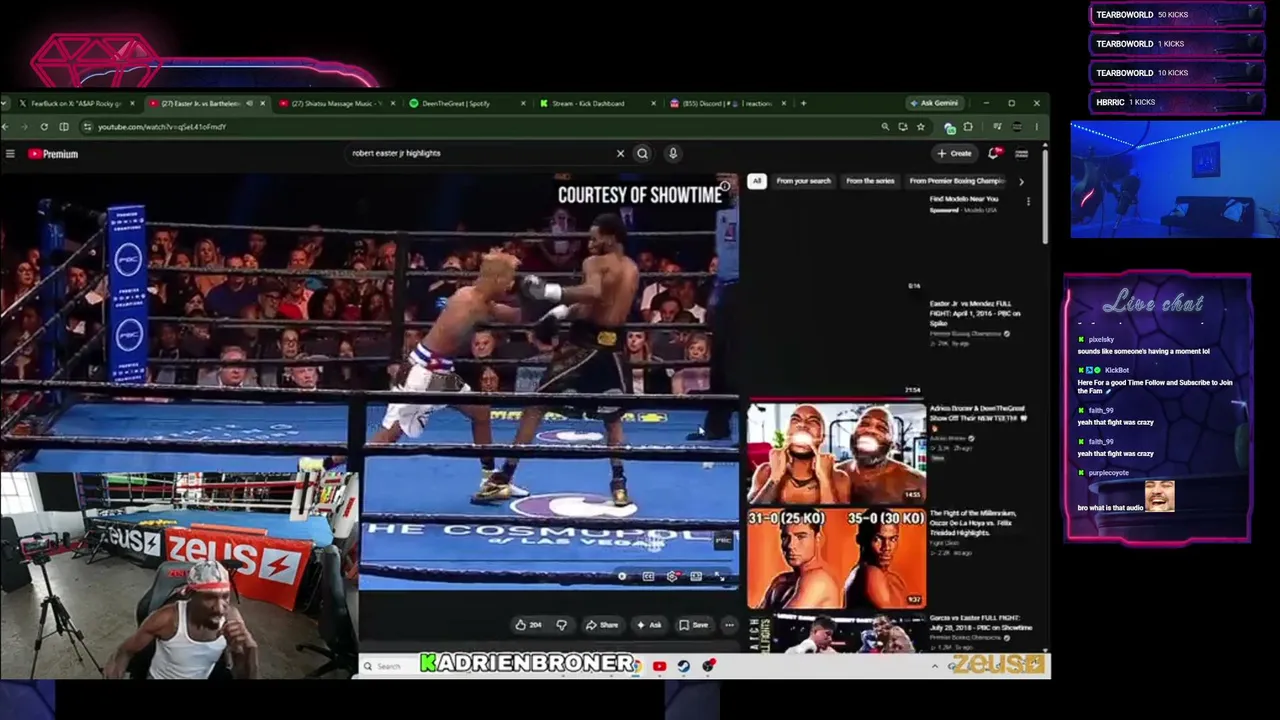This screenshot has width=1280, height=720.
Task: Click the Create button on YouTube
Action: pos(954,154)
